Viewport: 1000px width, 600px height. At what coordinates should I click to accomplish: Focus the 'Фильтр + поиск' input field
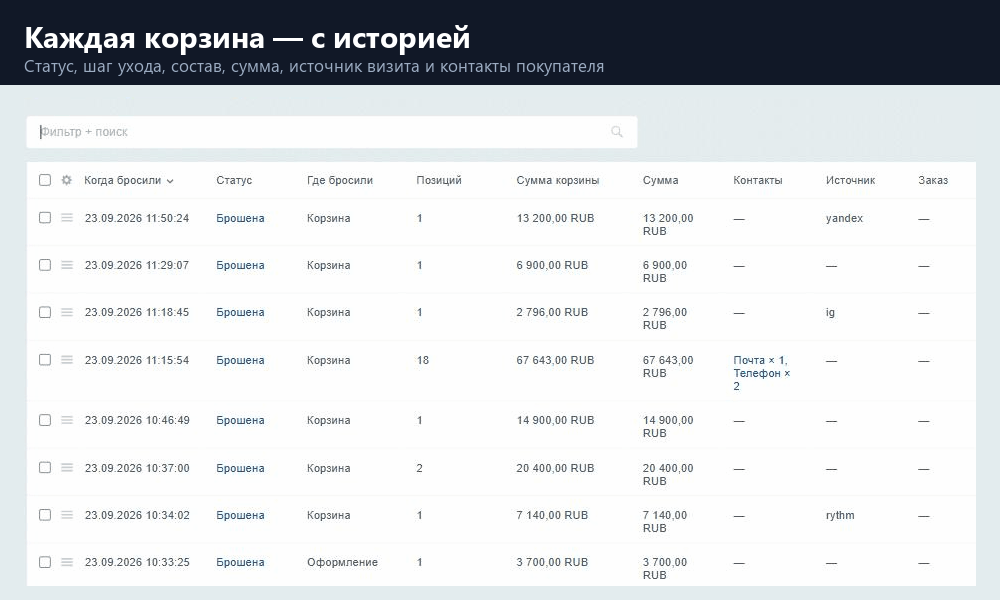coord(332,132)
